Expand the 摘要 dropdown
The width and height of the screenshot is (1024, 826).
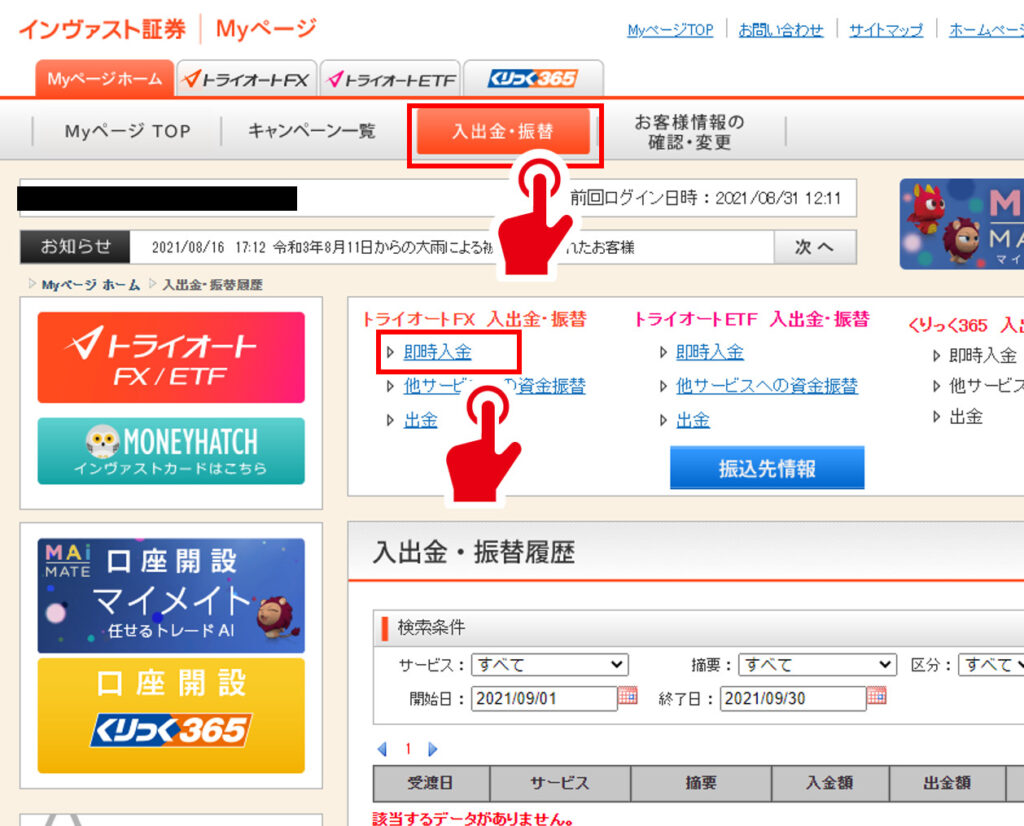pyautogui.click(x=818, y=665)
